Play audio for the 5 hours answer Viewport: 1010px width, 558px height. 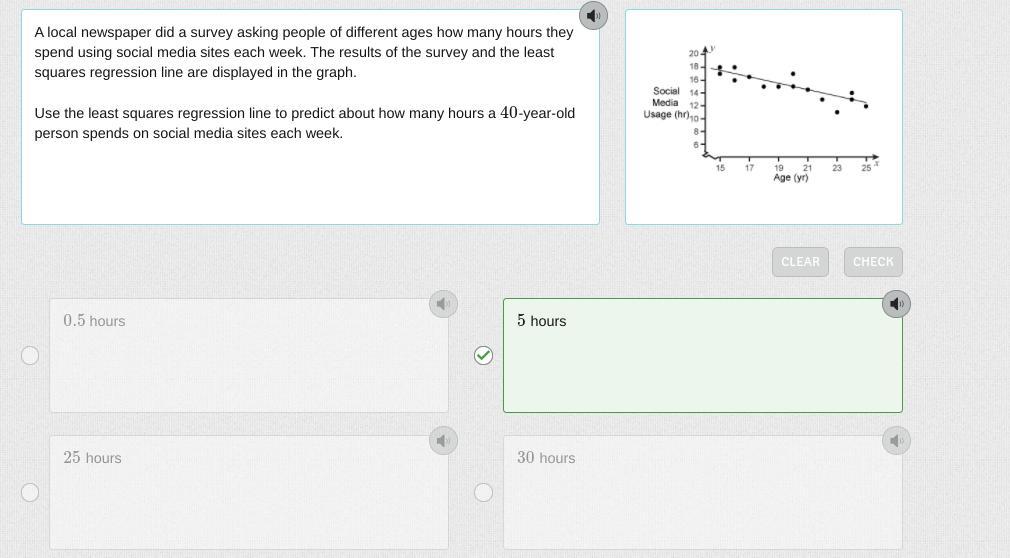click(x=896, y=304)
